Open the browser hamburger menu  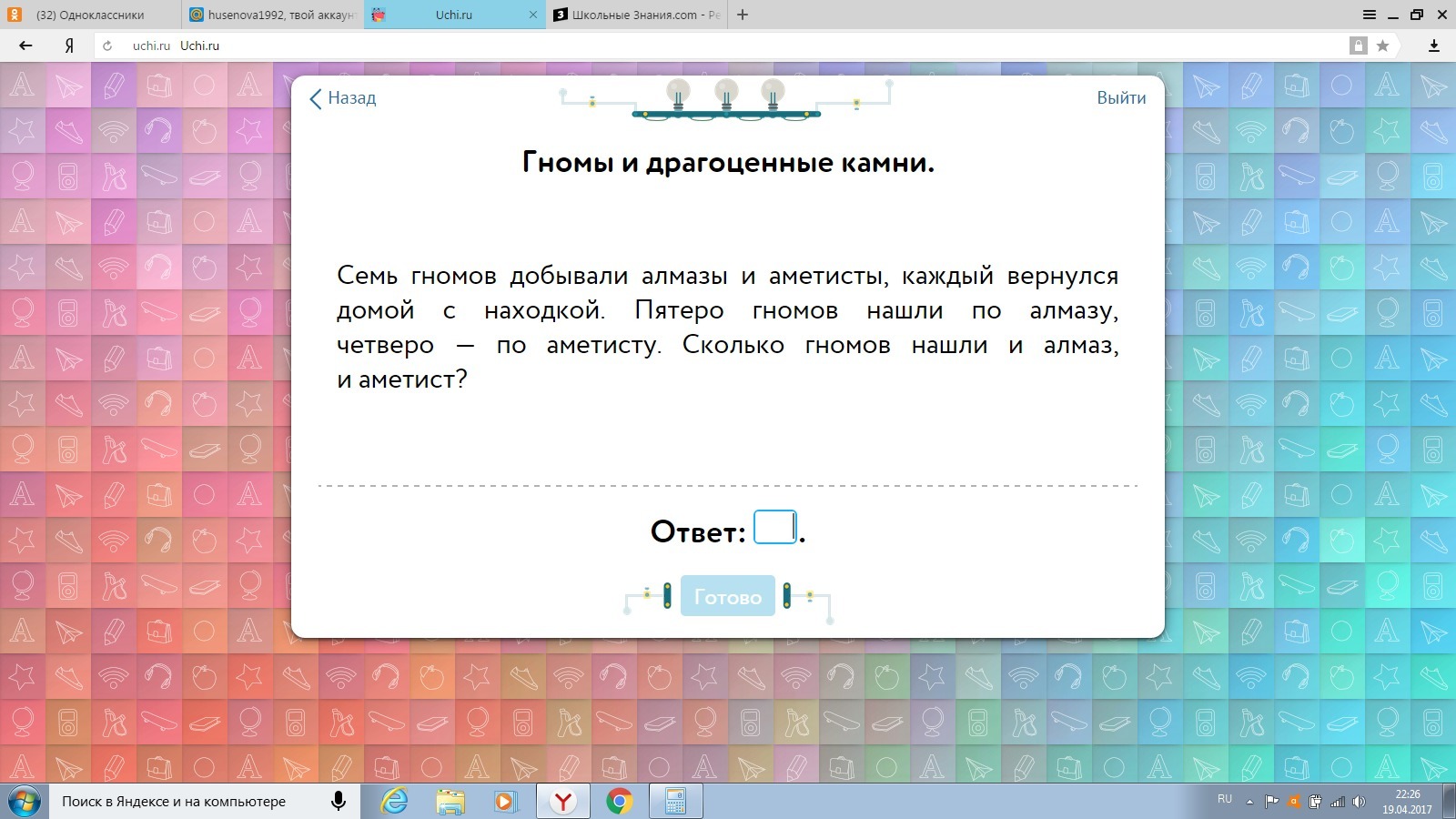[1369, 15]
